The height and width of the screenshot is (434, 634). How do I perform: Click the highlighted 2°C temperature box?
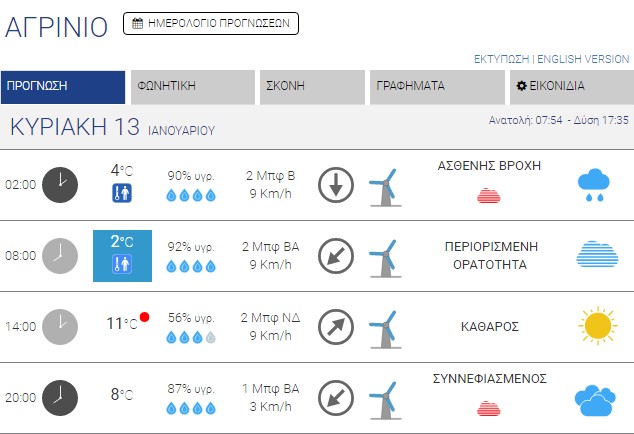[x=122, y=255]
